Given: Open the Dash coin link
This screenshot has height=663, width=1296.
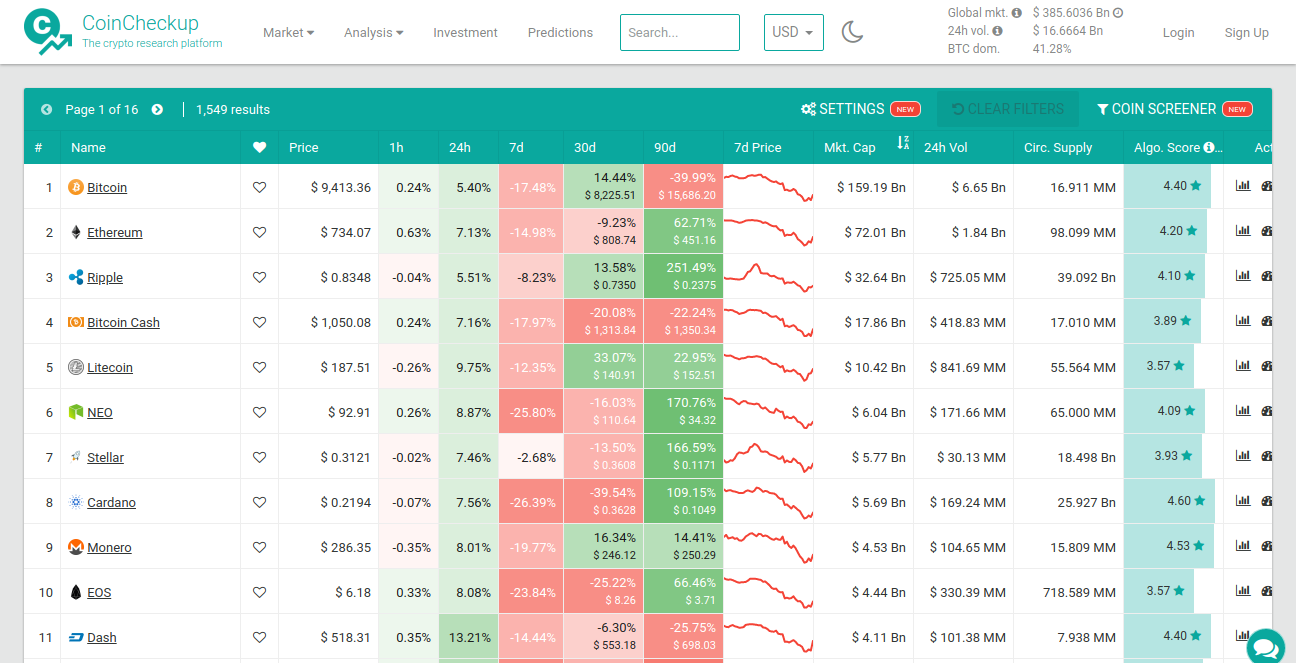Looking at the screenshot, I should 102,637.
